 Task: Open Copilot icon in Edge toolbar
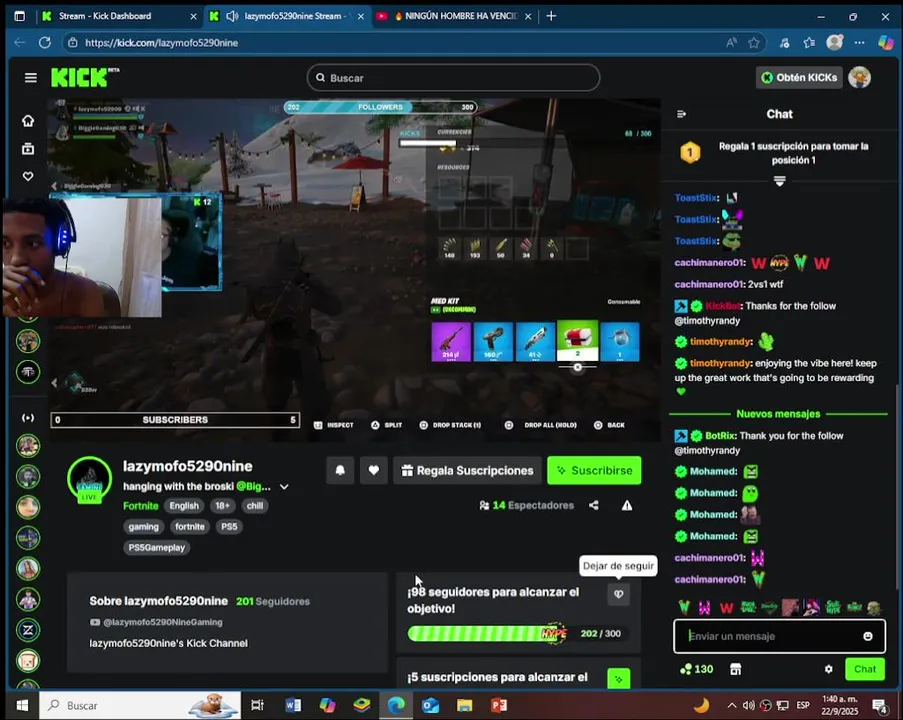pos(886,43)
